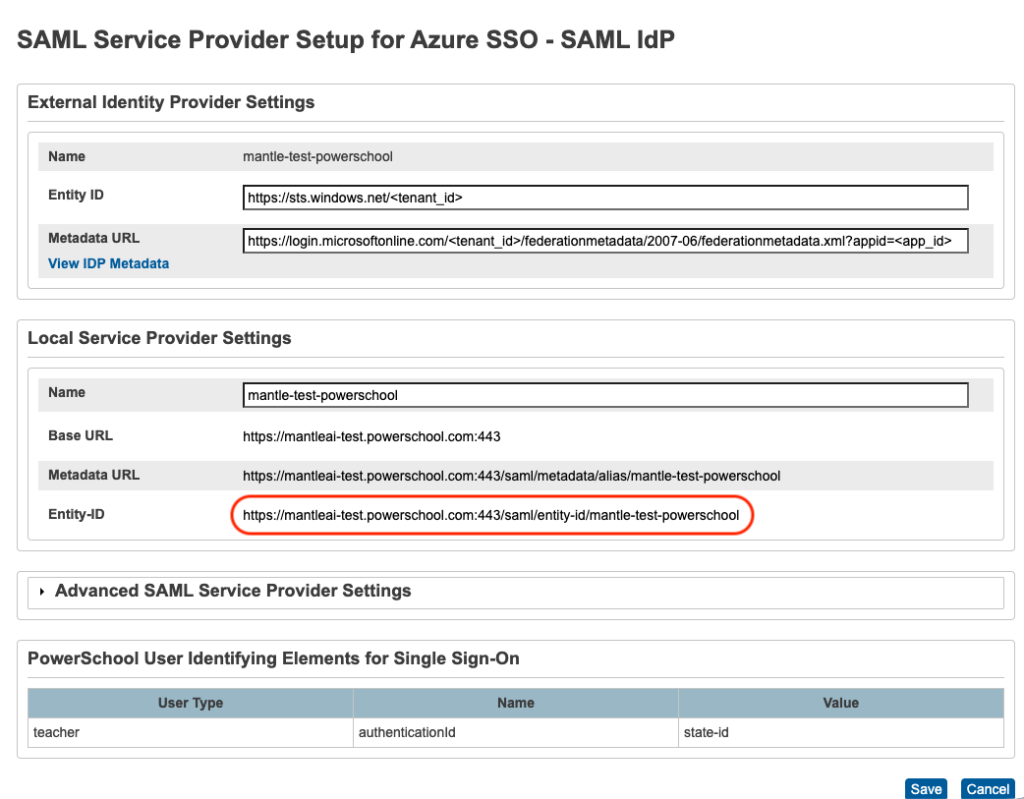The width and height of the screenshot is (1024, 799).
Task: Expand Advanced SAML Service Provider Settings triangle
Action: (x=42, y=592)
